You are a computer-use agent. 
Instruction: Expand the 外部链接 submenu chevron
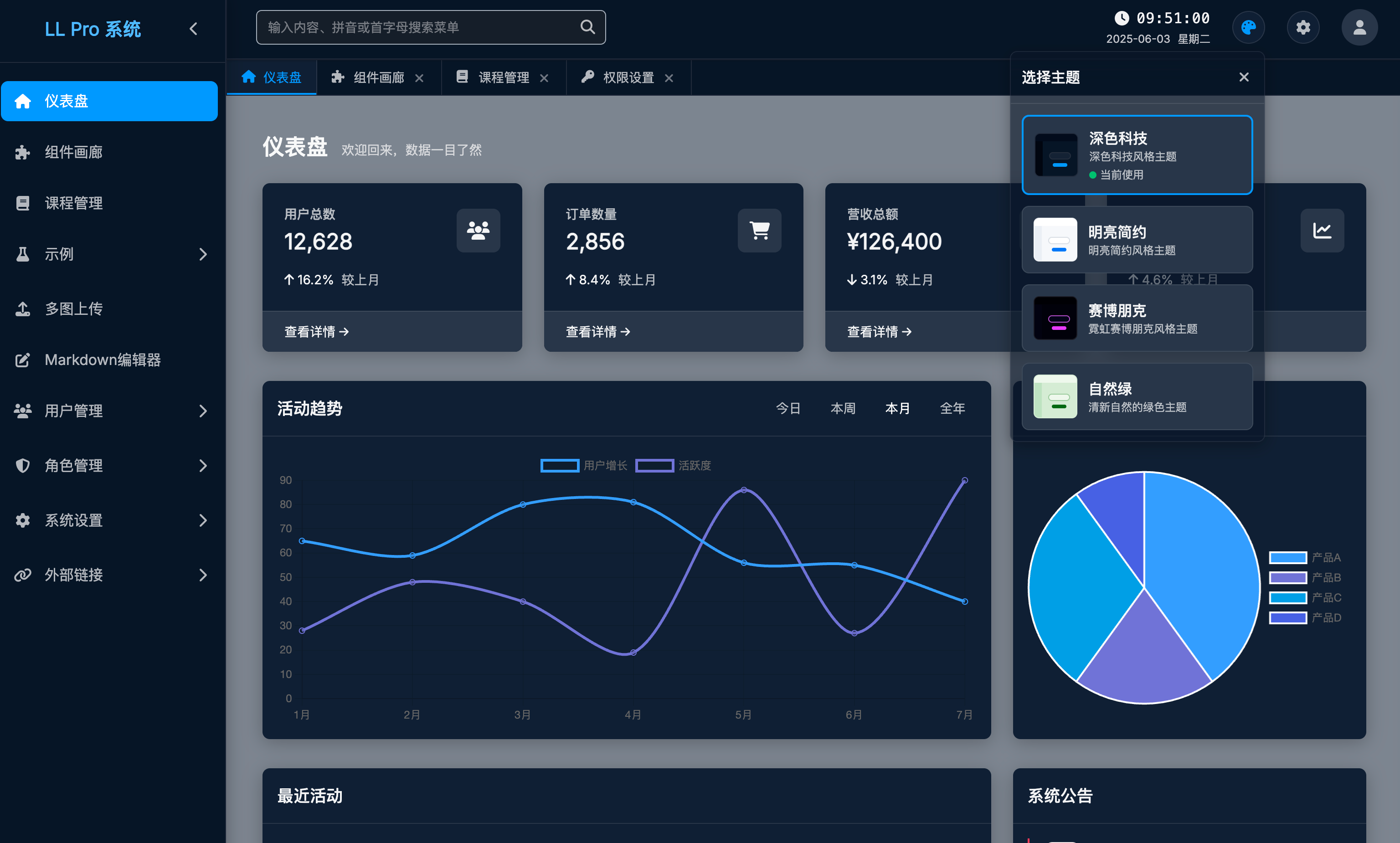point(203,575)
